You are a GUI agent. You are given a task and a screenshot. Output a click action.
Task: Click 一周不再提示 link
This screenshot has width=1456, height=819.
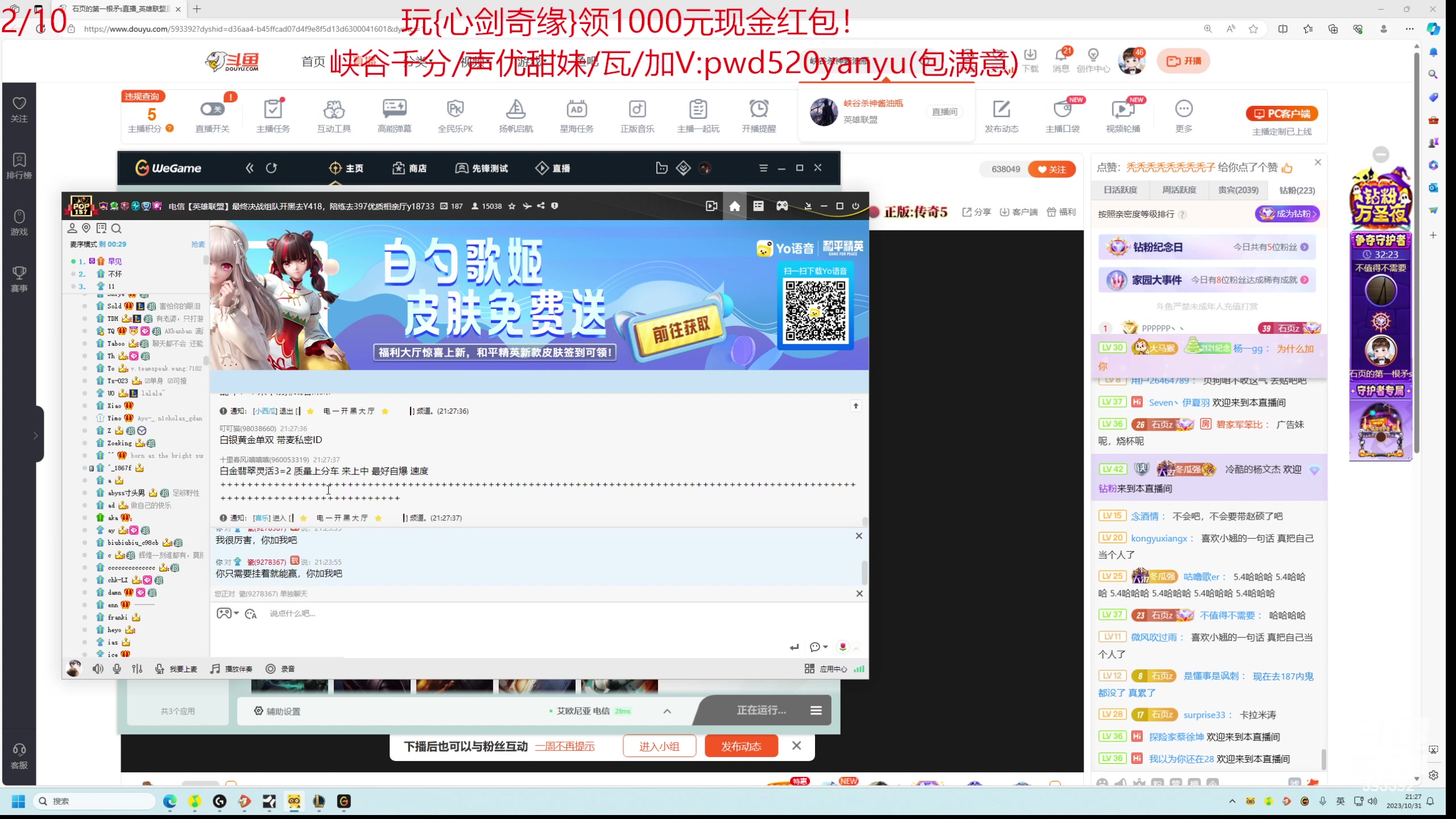[x=565, y=746]
